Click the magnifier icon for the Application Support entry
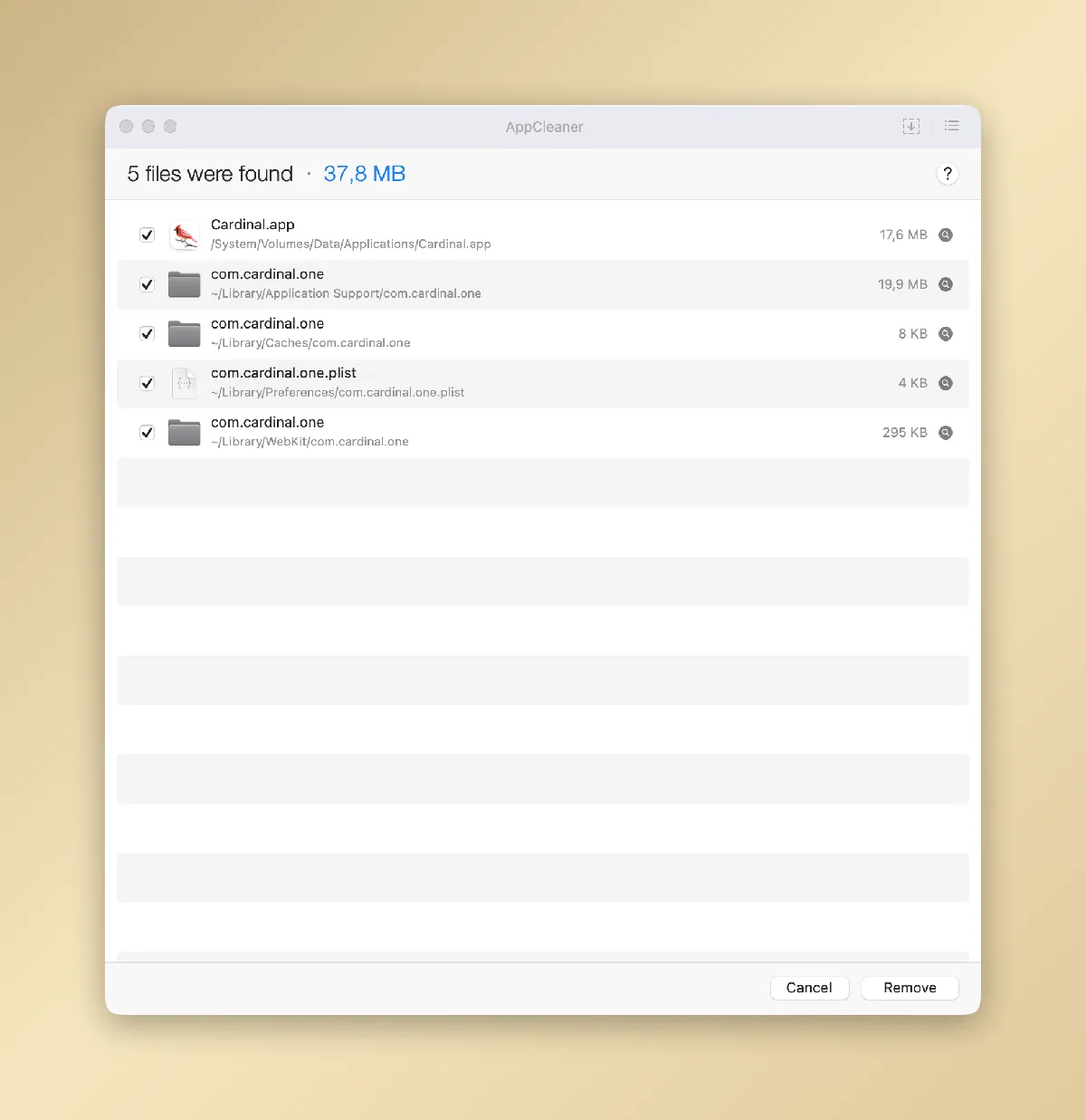The image size is (1086, 1120). [x=946, y=284]
